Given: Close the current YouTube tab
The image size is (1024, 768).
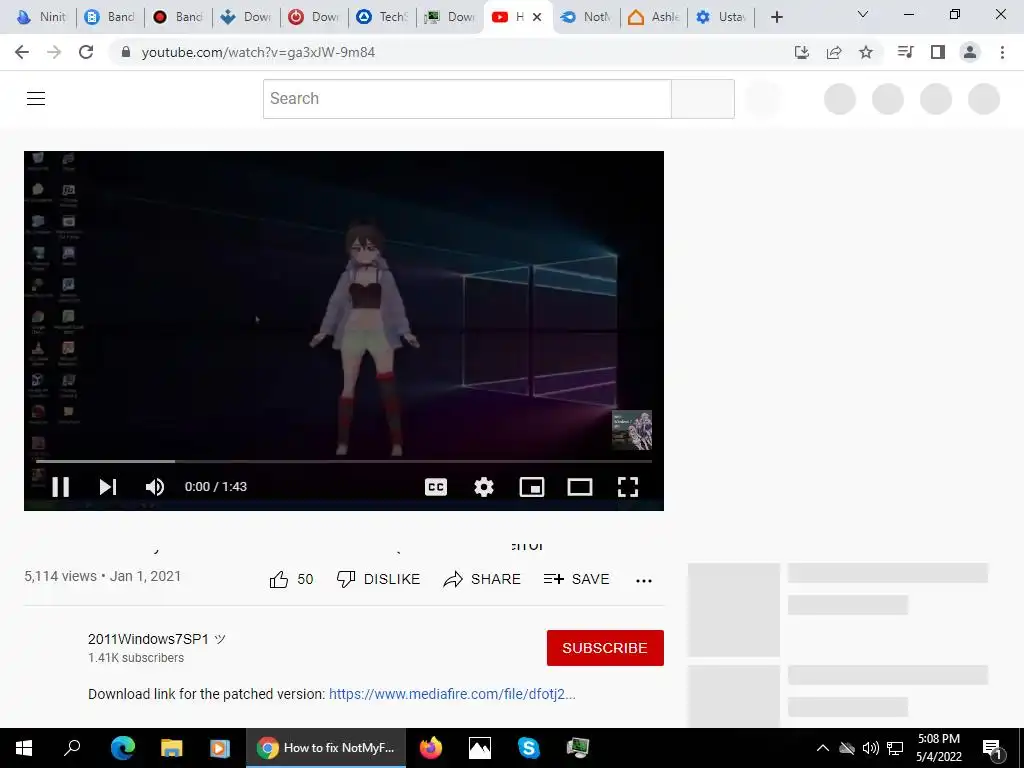Looking at the screenshot, I should pyautogui.click(x=537, y=17).
